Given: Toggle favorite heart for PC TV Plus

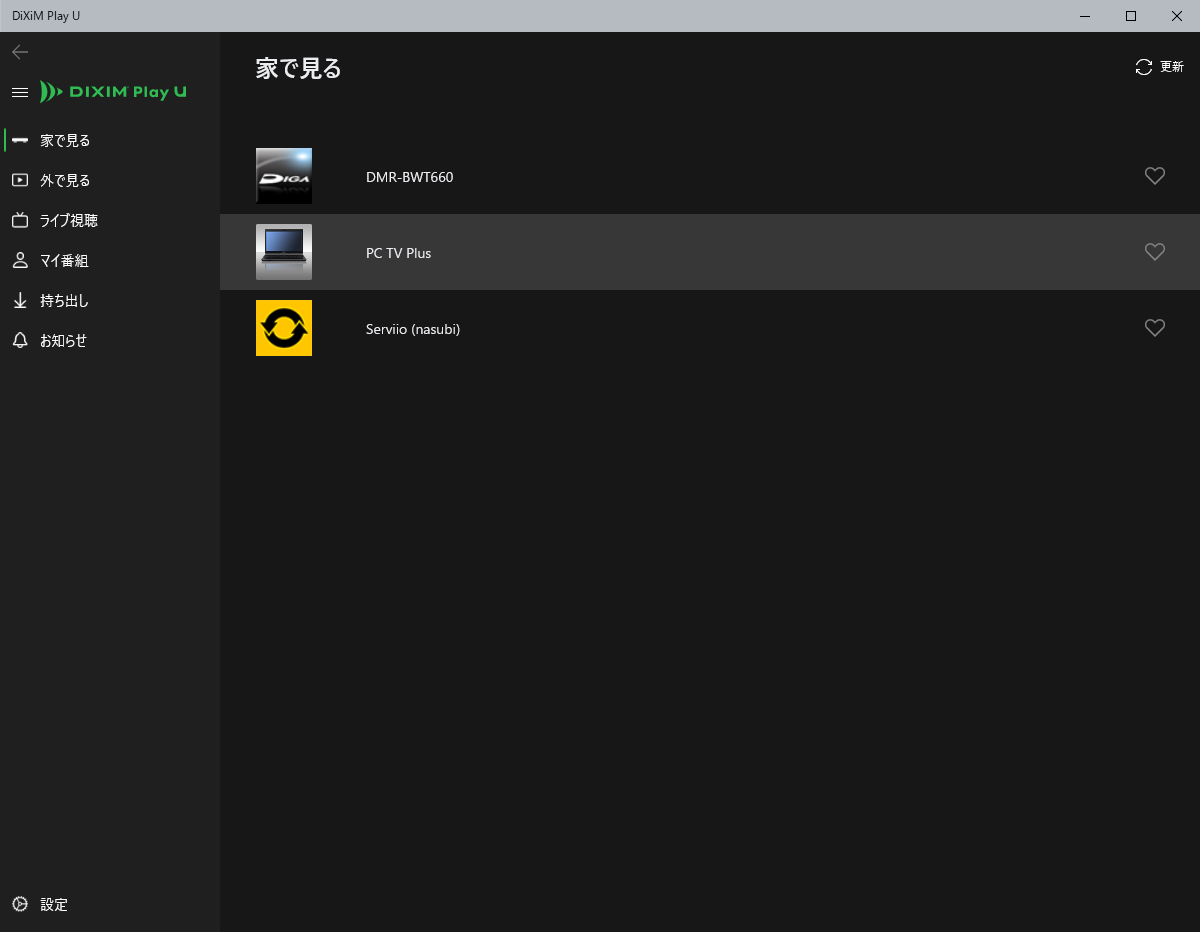Looking at the screenshot, I should pos(1154,252).
